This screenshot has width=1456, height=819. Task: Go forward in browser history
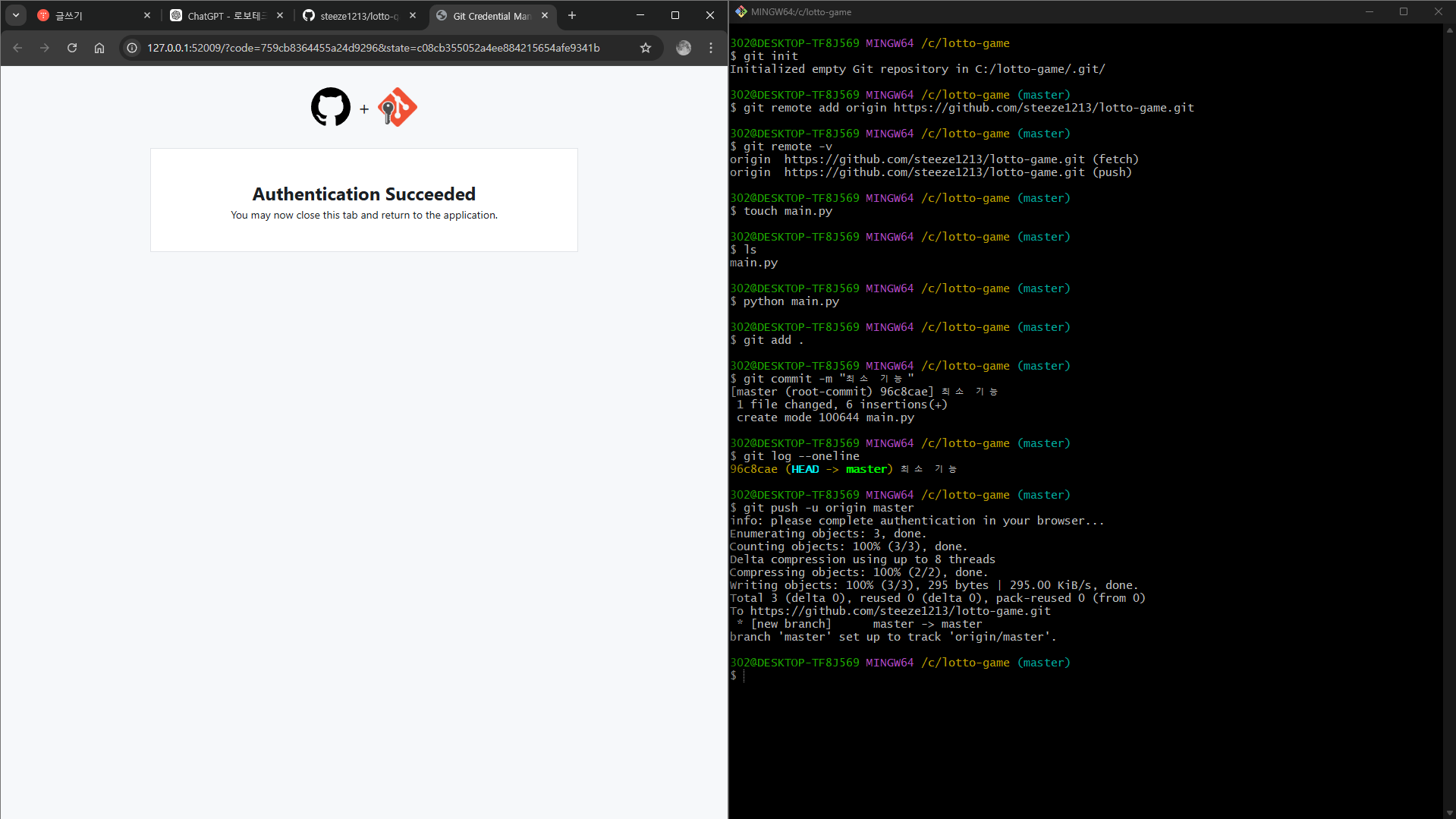coord(45,48)
